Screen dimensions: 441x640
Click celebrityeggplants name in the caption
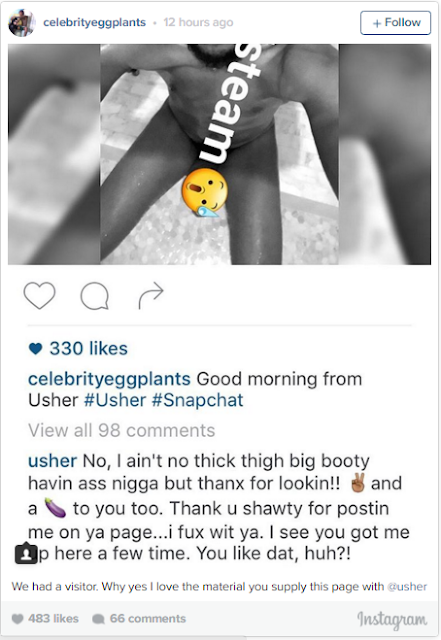[x=109, y=379]
